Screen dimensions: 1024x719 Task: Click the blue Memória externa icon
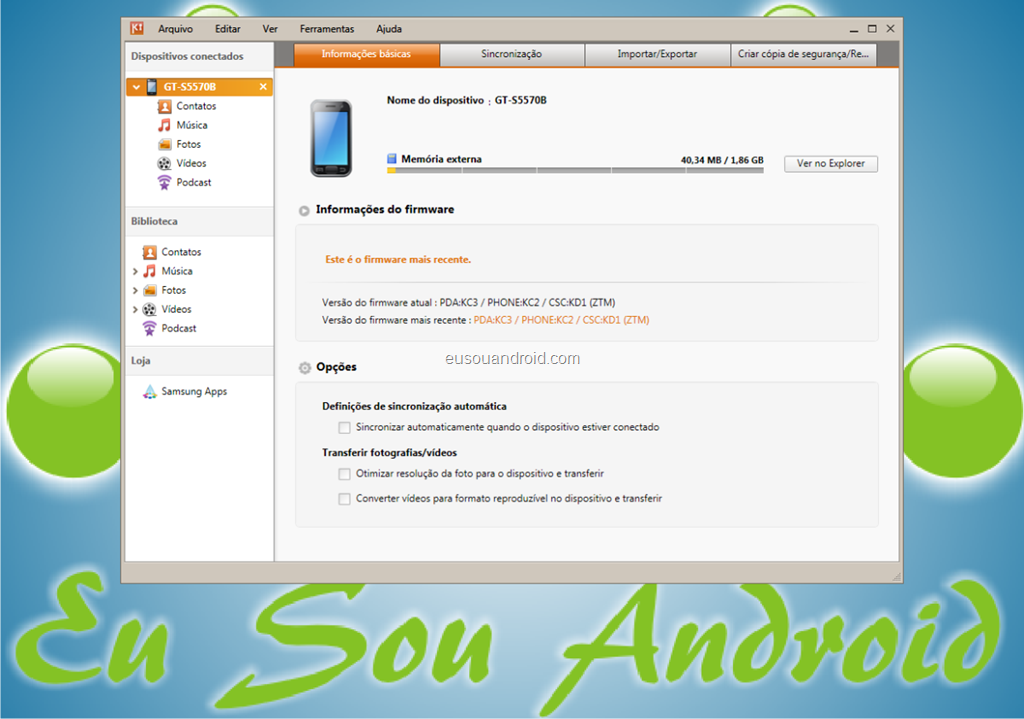click(392, 159)
